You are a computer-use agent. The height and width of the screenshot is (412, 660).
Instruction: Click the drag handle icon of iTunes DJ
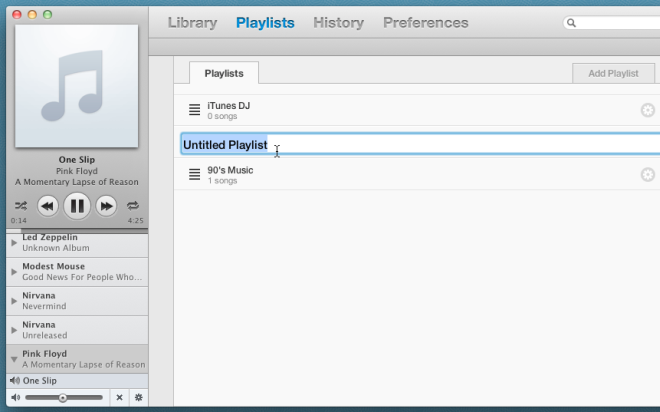[194, 110]
